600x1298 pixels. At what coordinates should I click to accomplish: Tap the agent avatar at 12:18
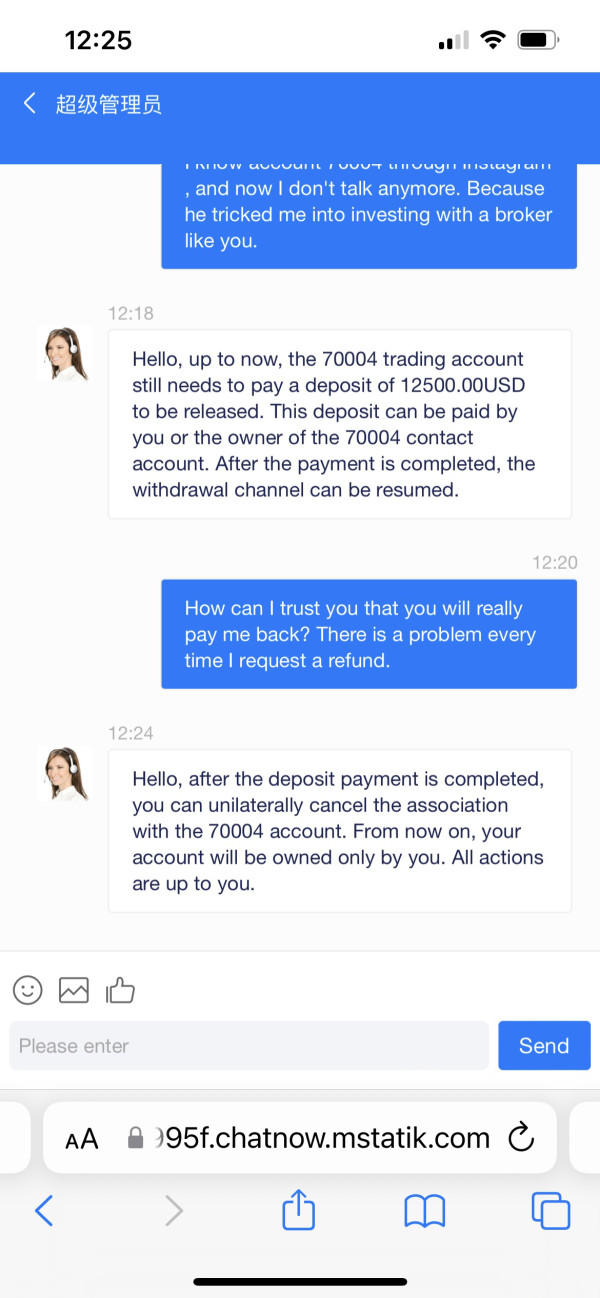64,353
